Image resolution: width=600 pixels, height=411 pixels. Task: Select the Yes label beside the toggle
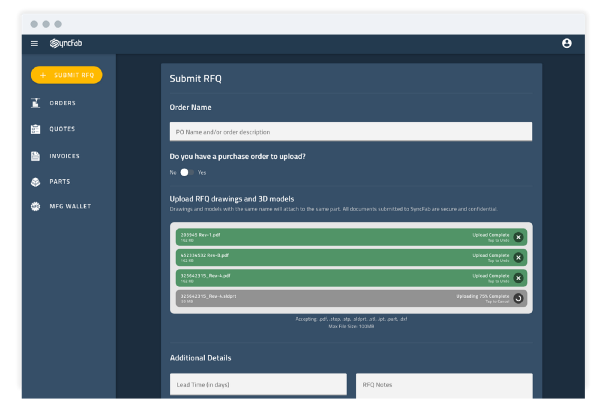pos(202,173)
